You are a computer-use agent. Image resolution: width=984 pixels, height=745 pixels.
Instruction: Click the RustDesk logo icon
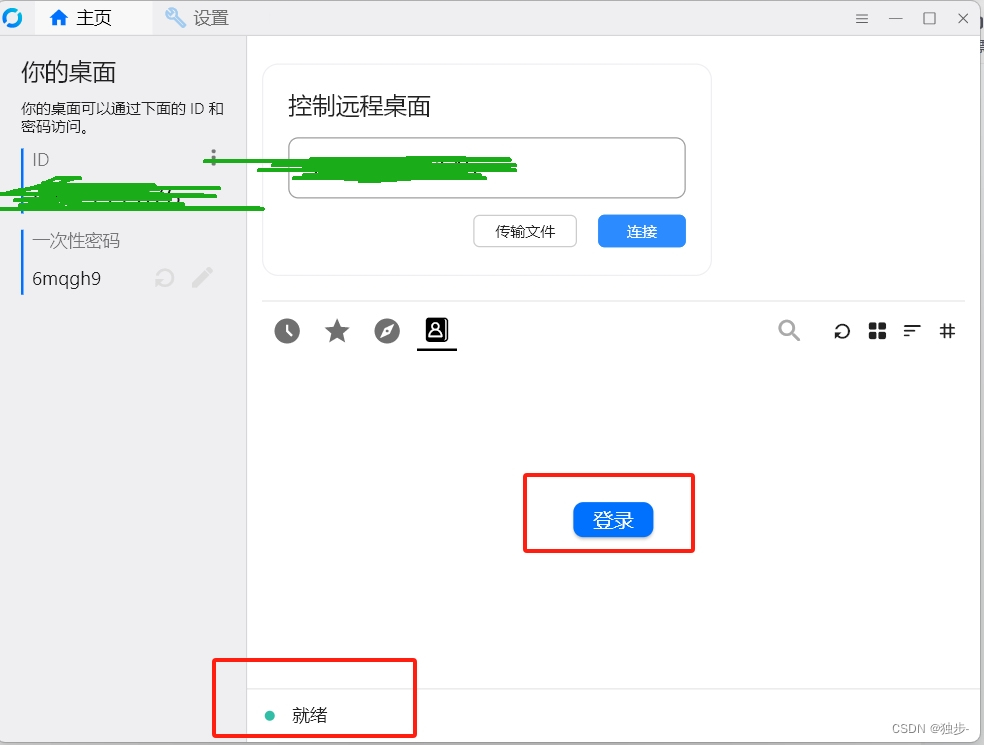coord(12,18)
